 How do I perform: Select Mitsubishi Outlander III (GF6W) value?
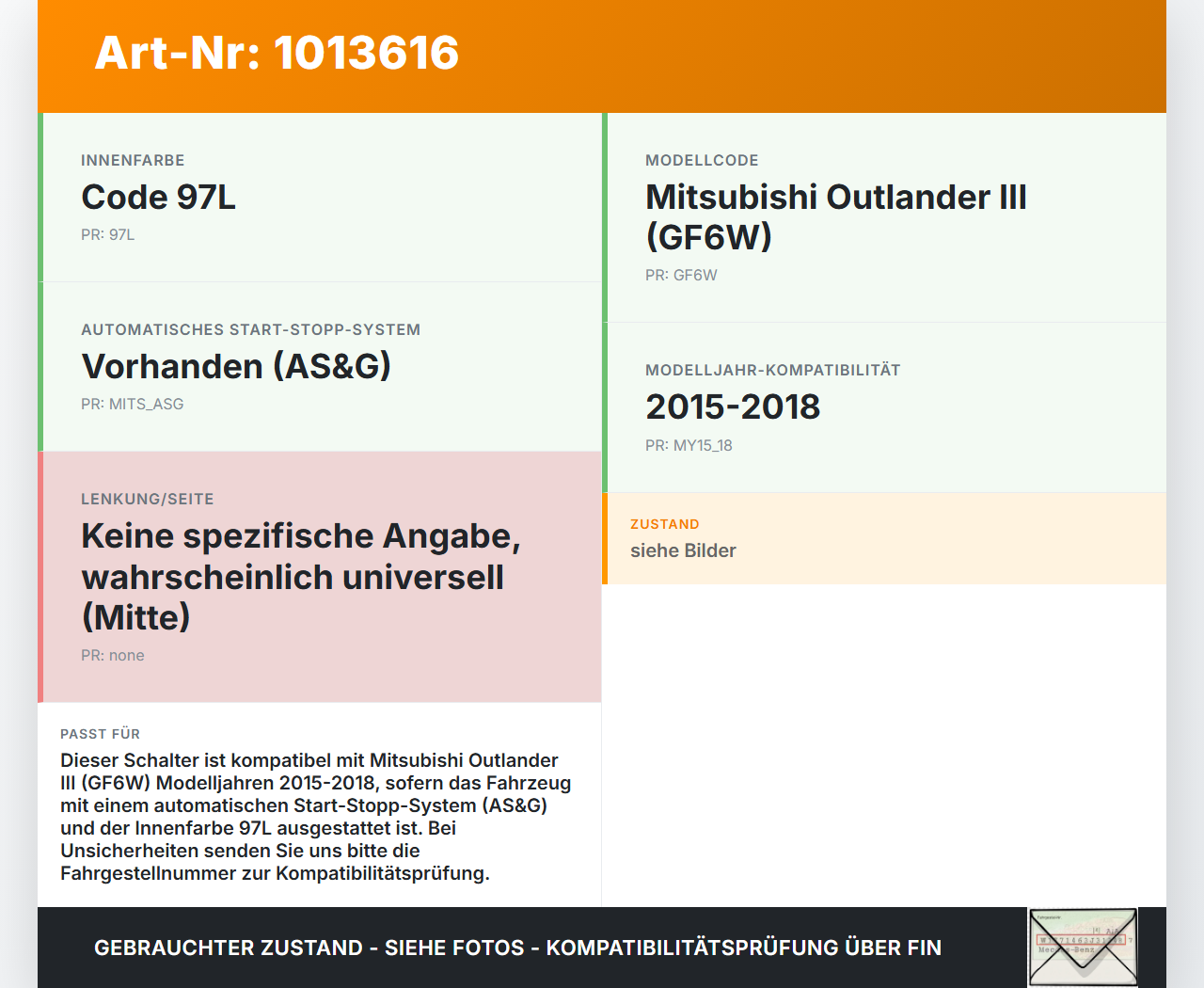tap(835, 216)
